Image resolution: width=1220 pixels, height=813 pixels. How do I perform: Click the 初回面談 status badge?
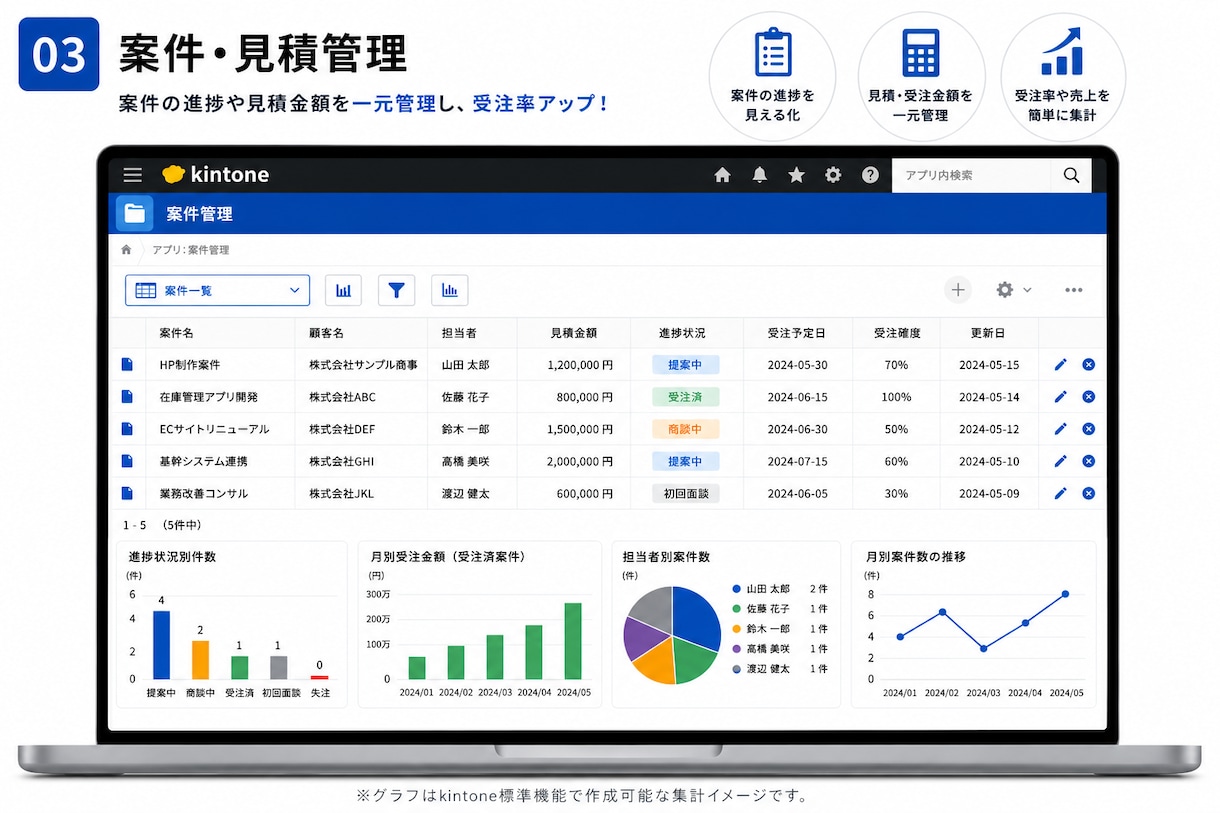685,493
